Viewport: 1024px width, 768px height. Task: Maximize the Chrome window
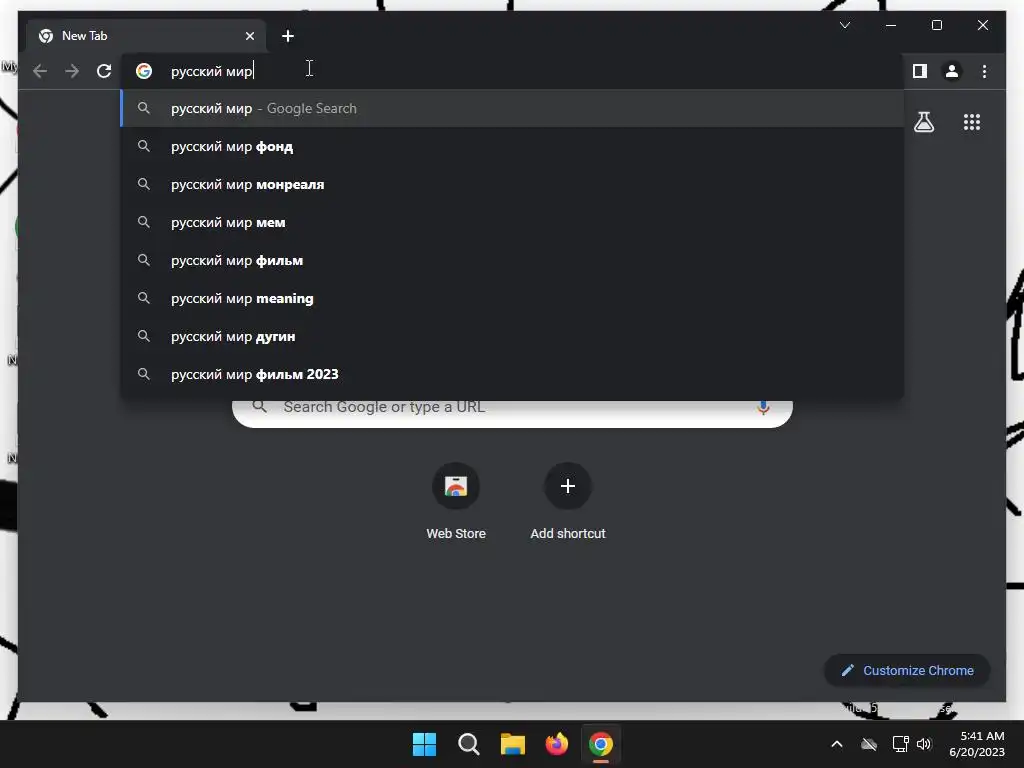(936, 25)
